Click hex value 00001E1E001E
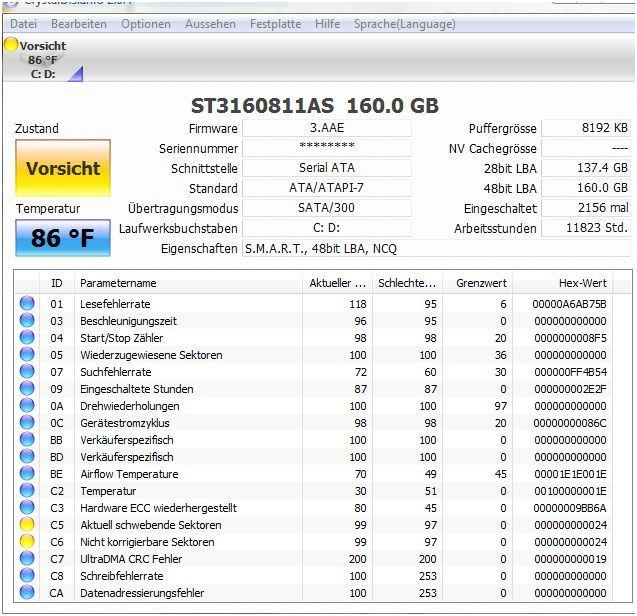 [570, 474]
